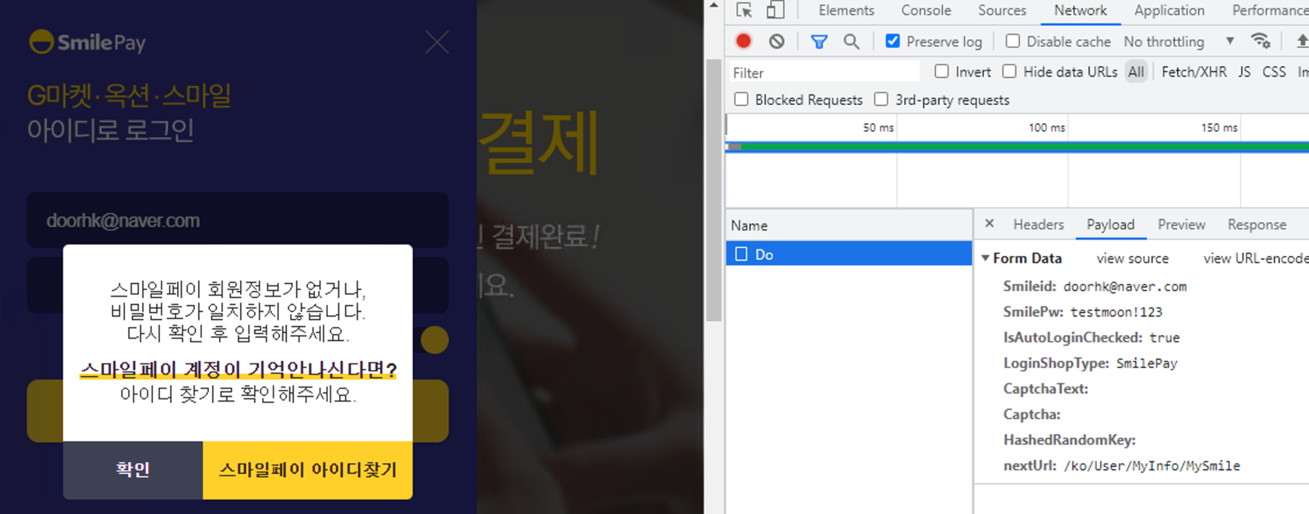Show the Headers tab of request
Screen dimensions: 1309x514
pyautogui.click(x=1038, y=224)
